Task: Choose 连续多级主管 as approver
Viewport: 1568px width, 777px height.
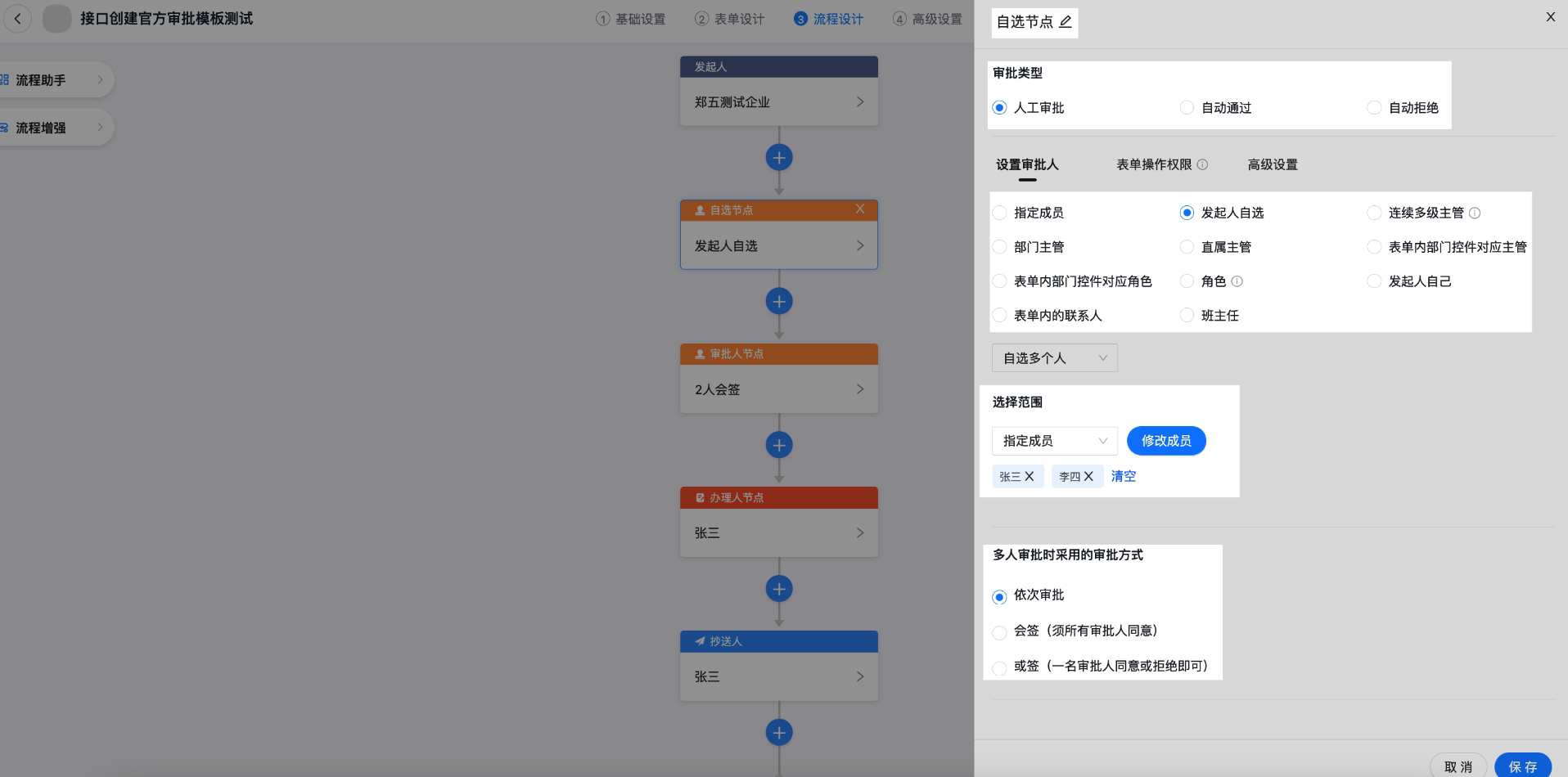Action: coord(1374,213)
